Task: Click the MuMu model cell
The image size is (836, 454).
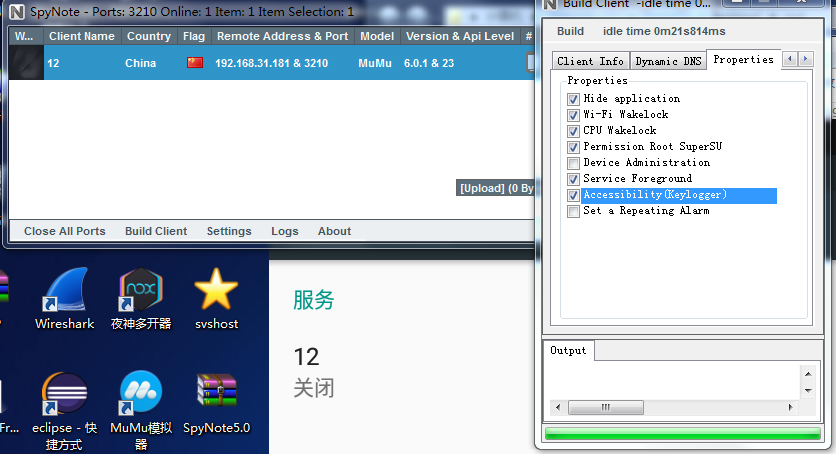Action: tap(375, 63)
